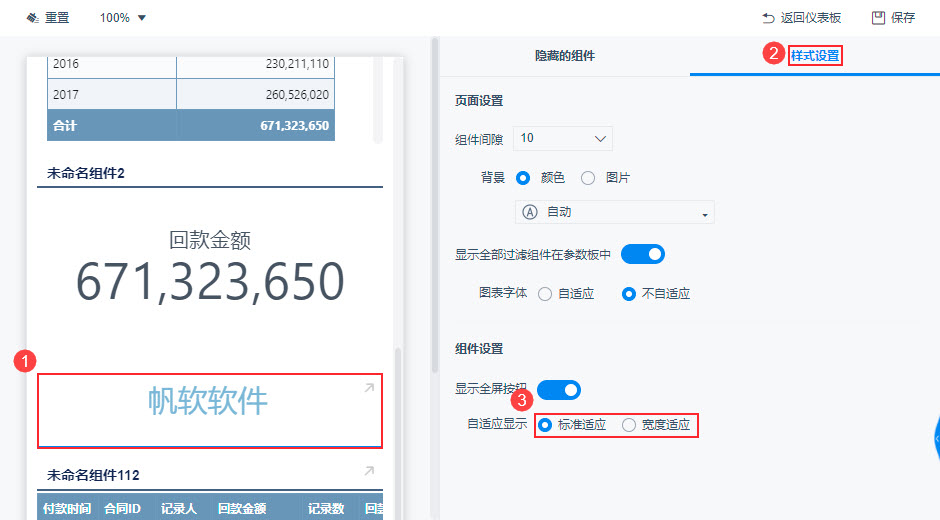Open the 自动 background color dropdown
Viewport: 940px width, 520px height.
[x=614, y=212]
